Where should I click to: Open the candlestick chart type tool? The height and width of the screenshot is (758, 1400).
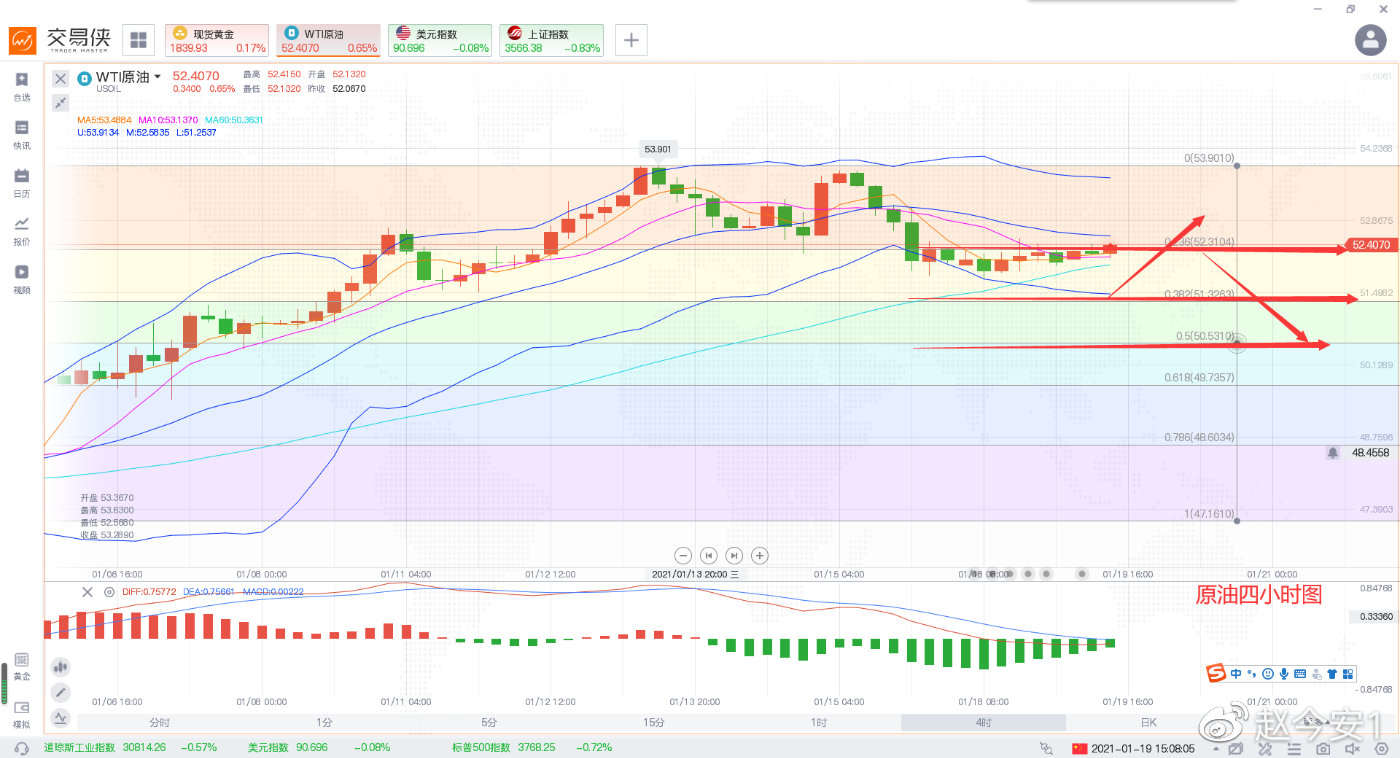pyautogui.click(x=60, y=666)
